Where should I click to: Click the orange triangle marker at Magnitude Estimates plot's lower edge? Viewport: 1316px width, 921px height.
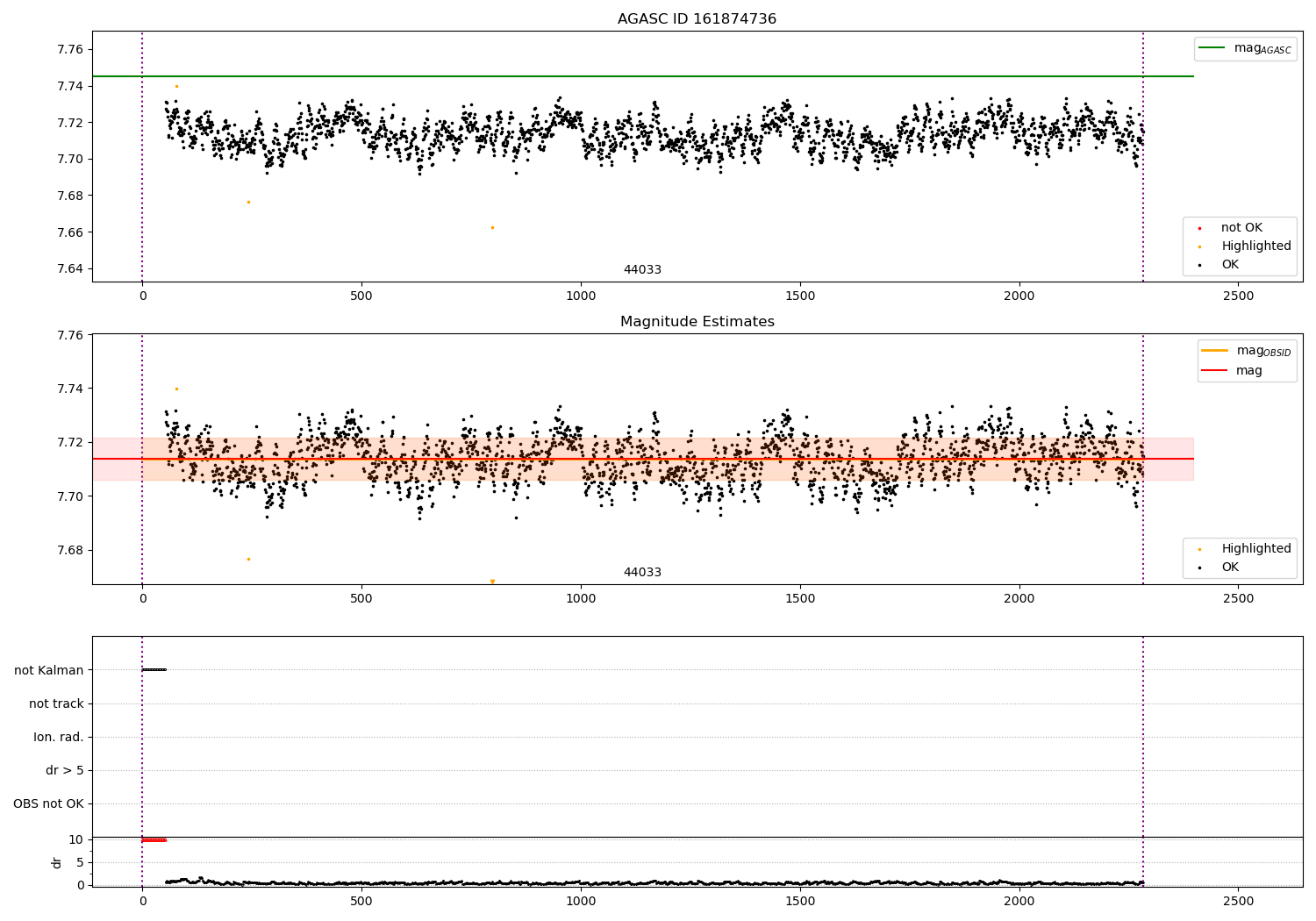point(492,582)
